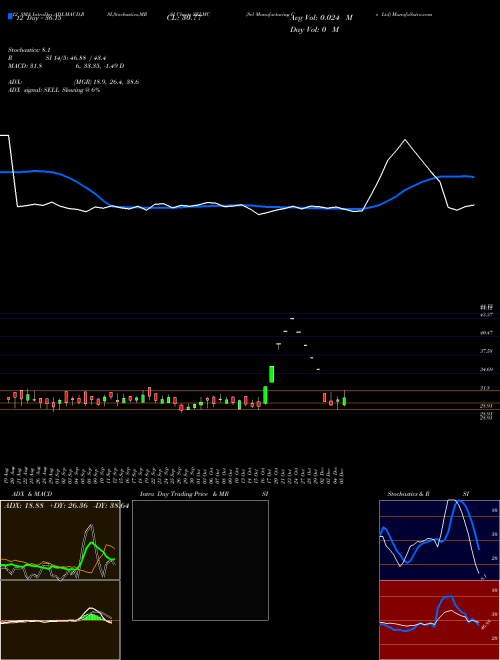Click the (MGR) 18.9, 26.4, 38.6 values

[106, 82]
